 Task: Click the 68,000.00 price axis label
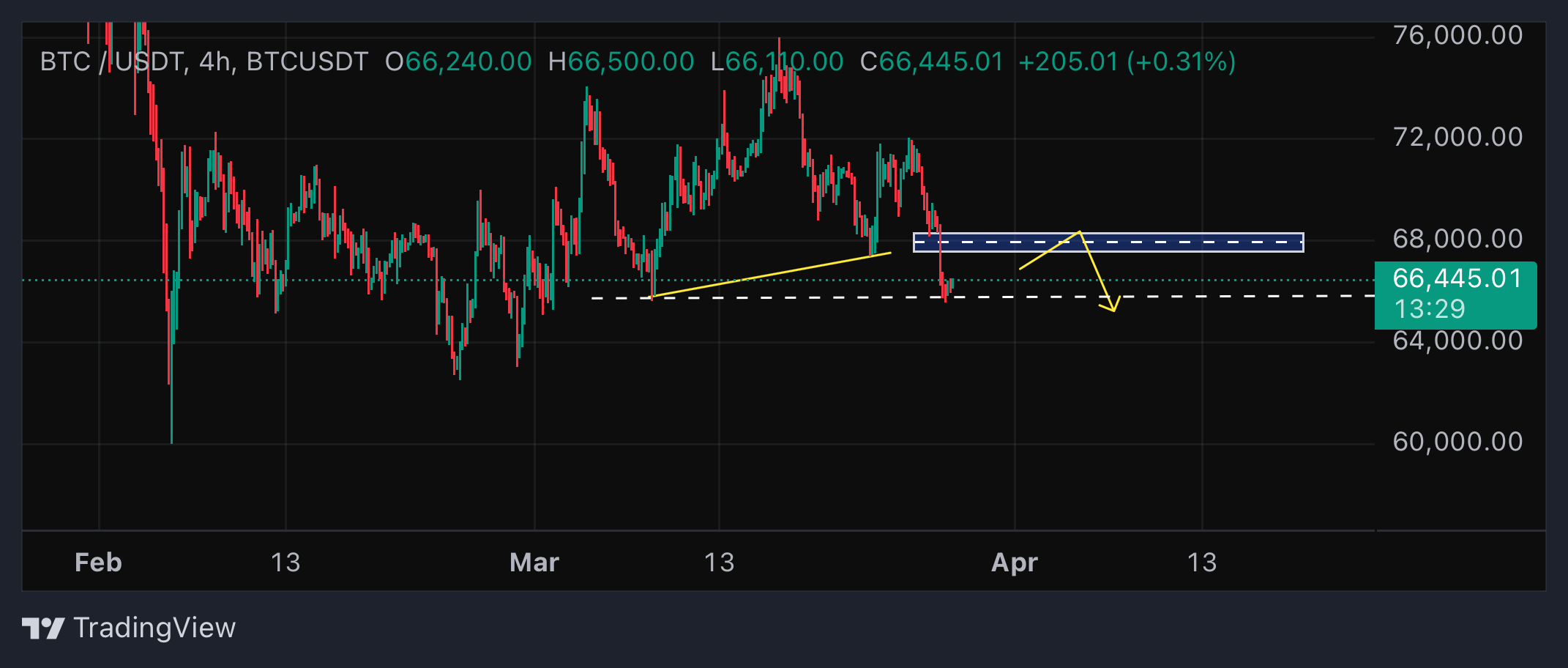click(x=1457, y=239)
